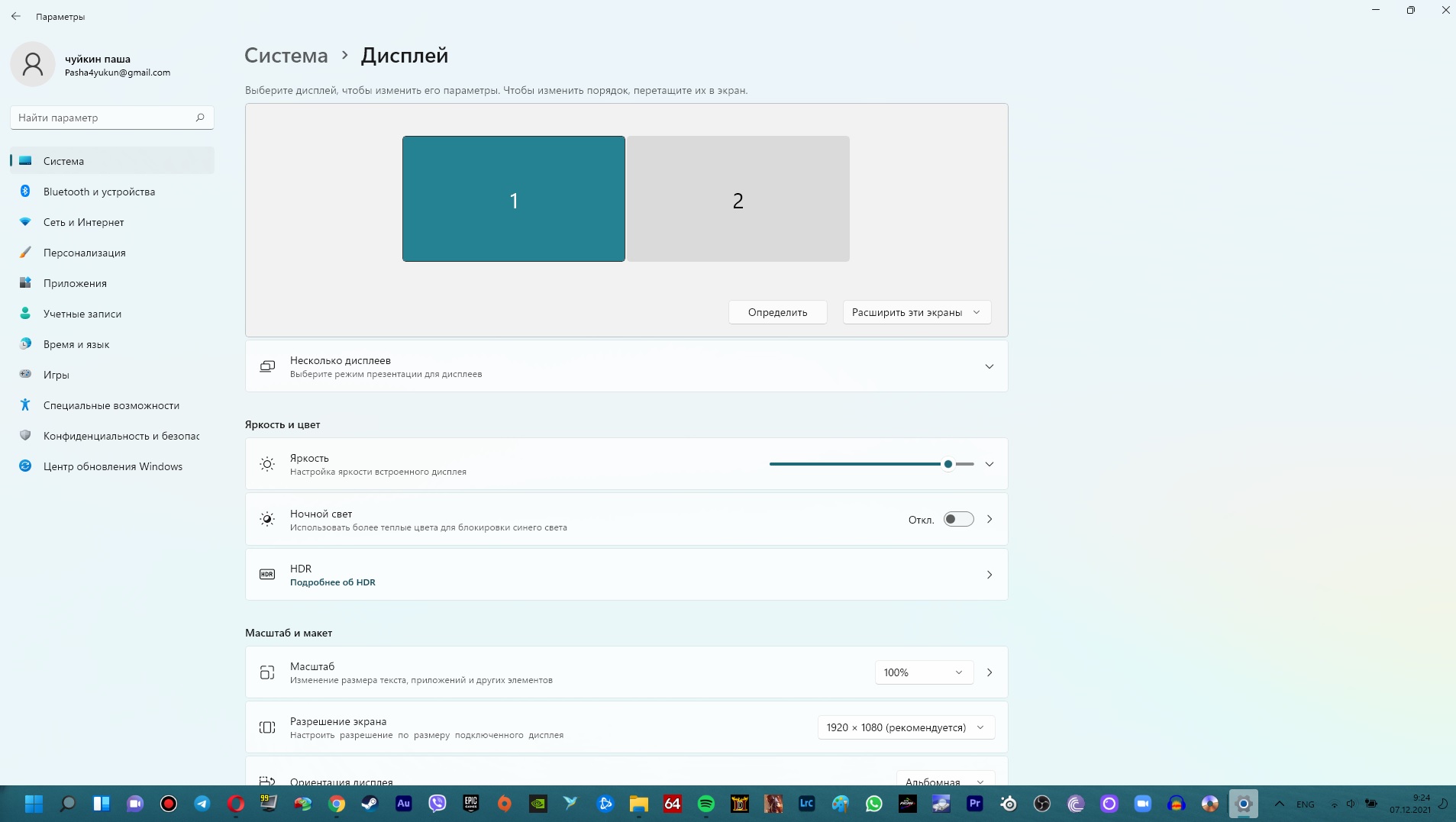Launch Adobe Audition from the taskbar

pos(404,804)
